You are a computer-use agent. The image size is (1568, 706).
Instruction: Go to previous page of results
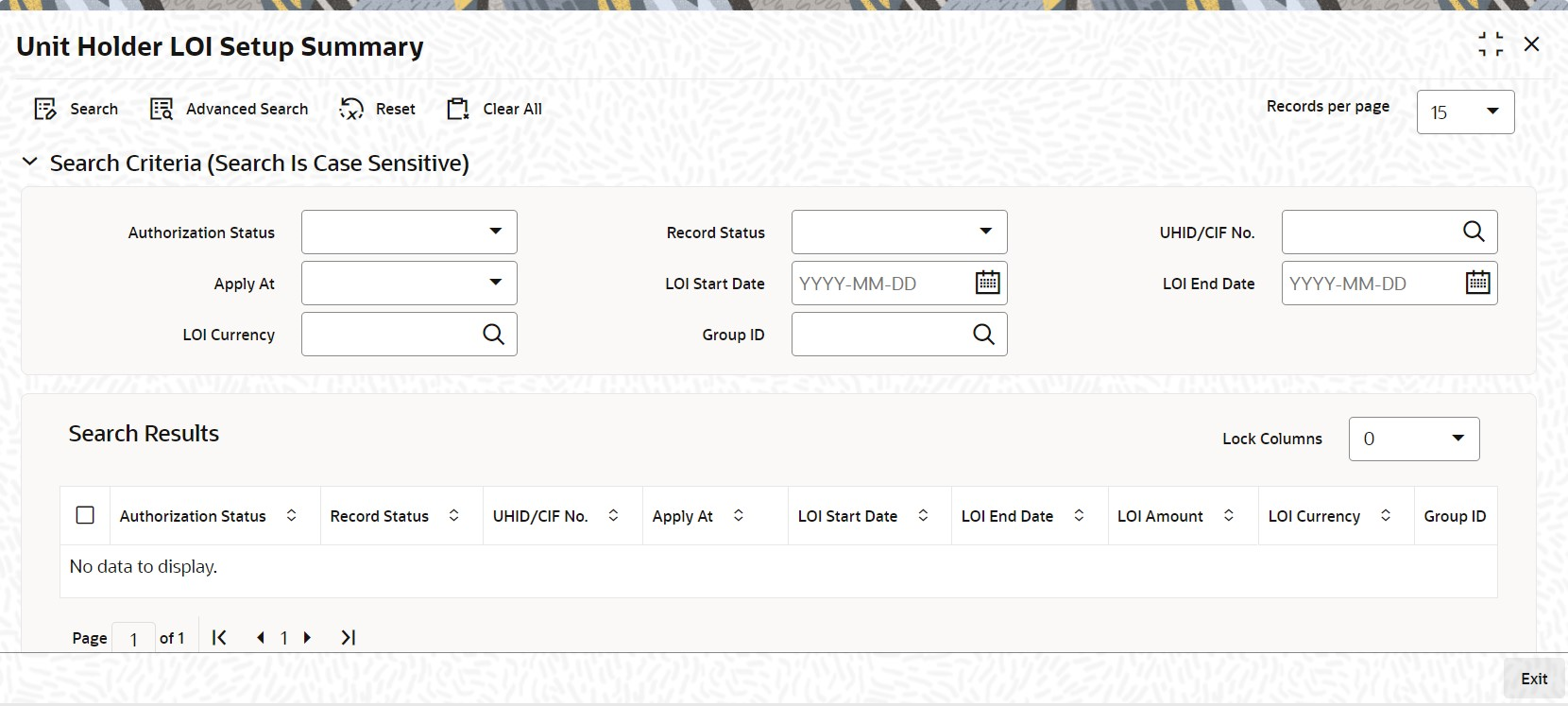[x=261, y=637]
